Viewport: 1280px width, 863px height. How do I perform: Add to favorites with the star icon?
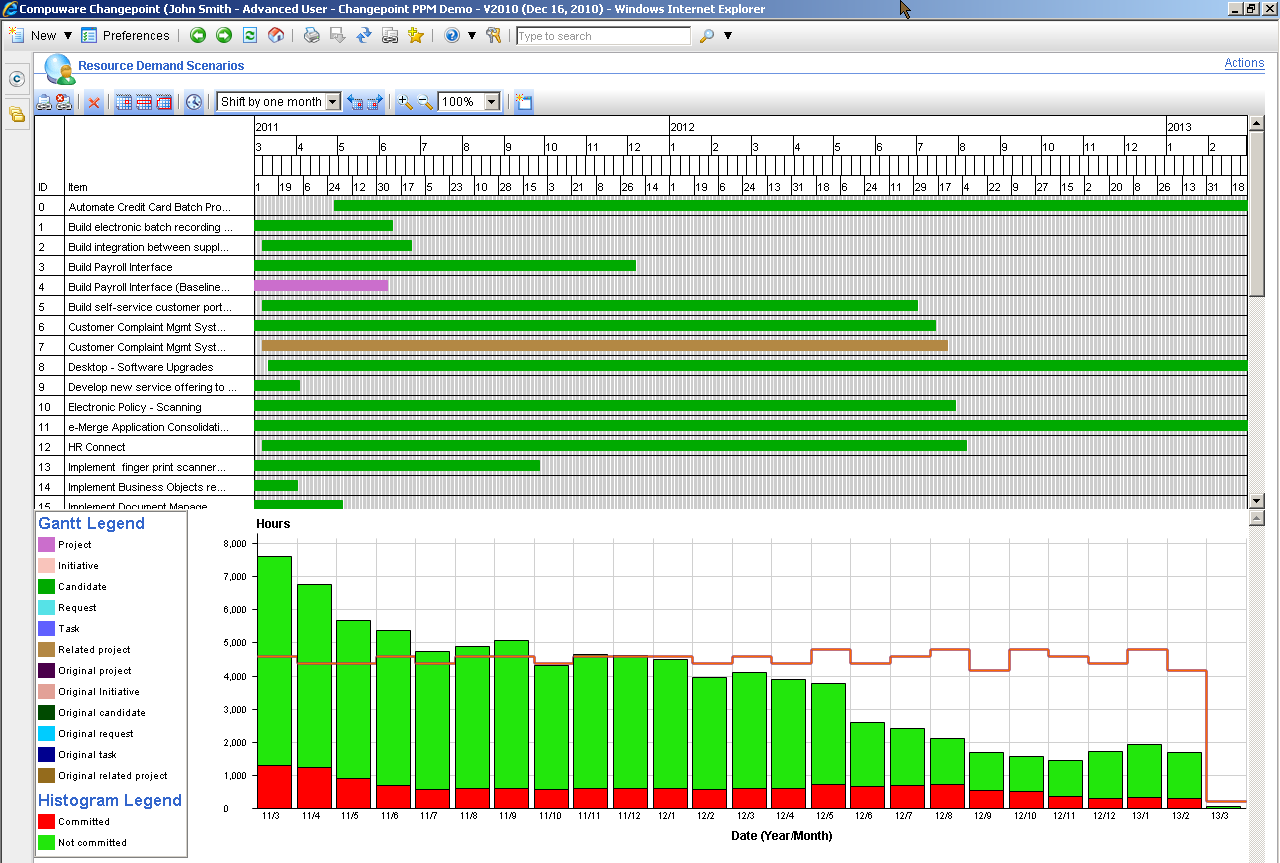416,35
